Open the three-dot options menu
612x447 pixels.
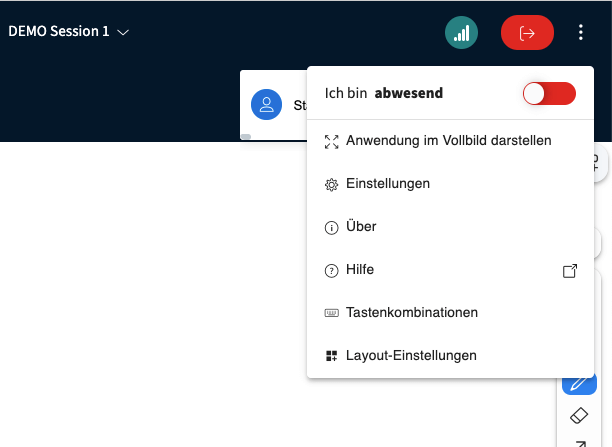(581, 33)
